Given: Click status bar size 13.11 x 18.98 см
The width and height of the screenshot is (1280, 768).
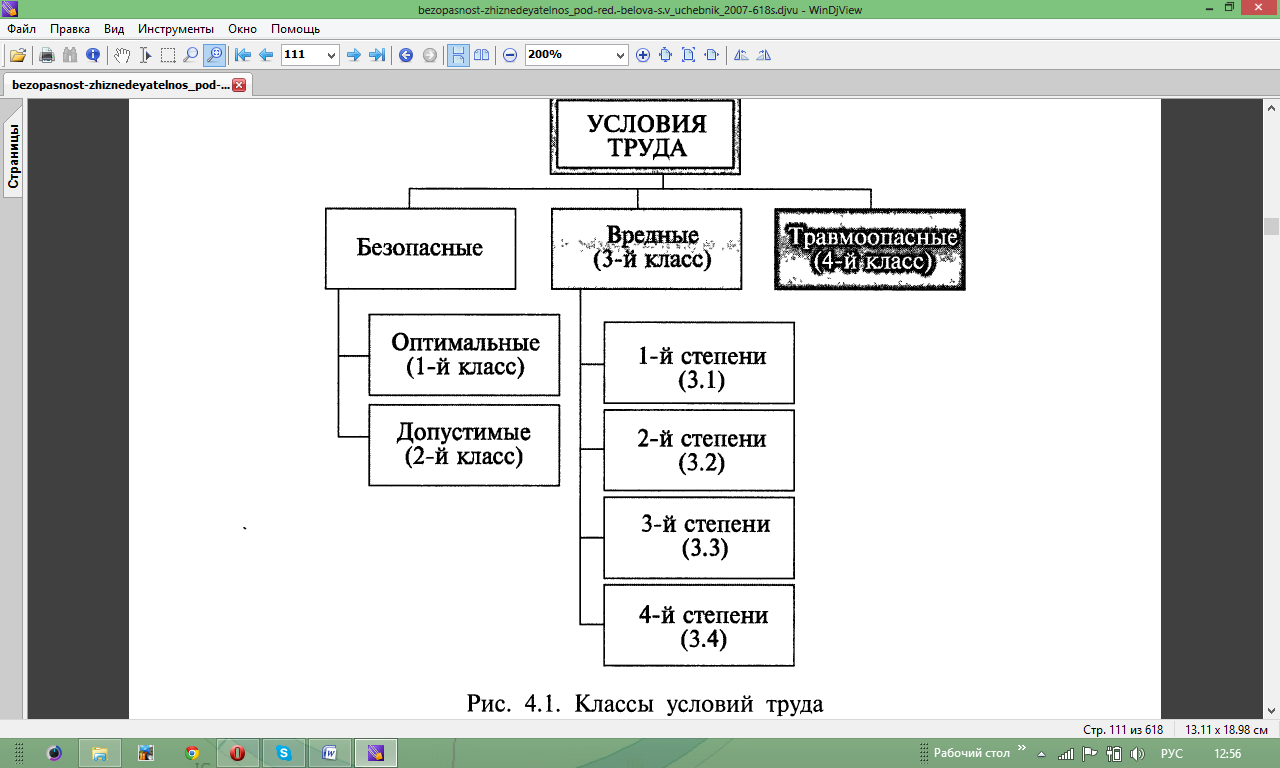Looking at the screenshot, I should click(x=1225, y=728).
